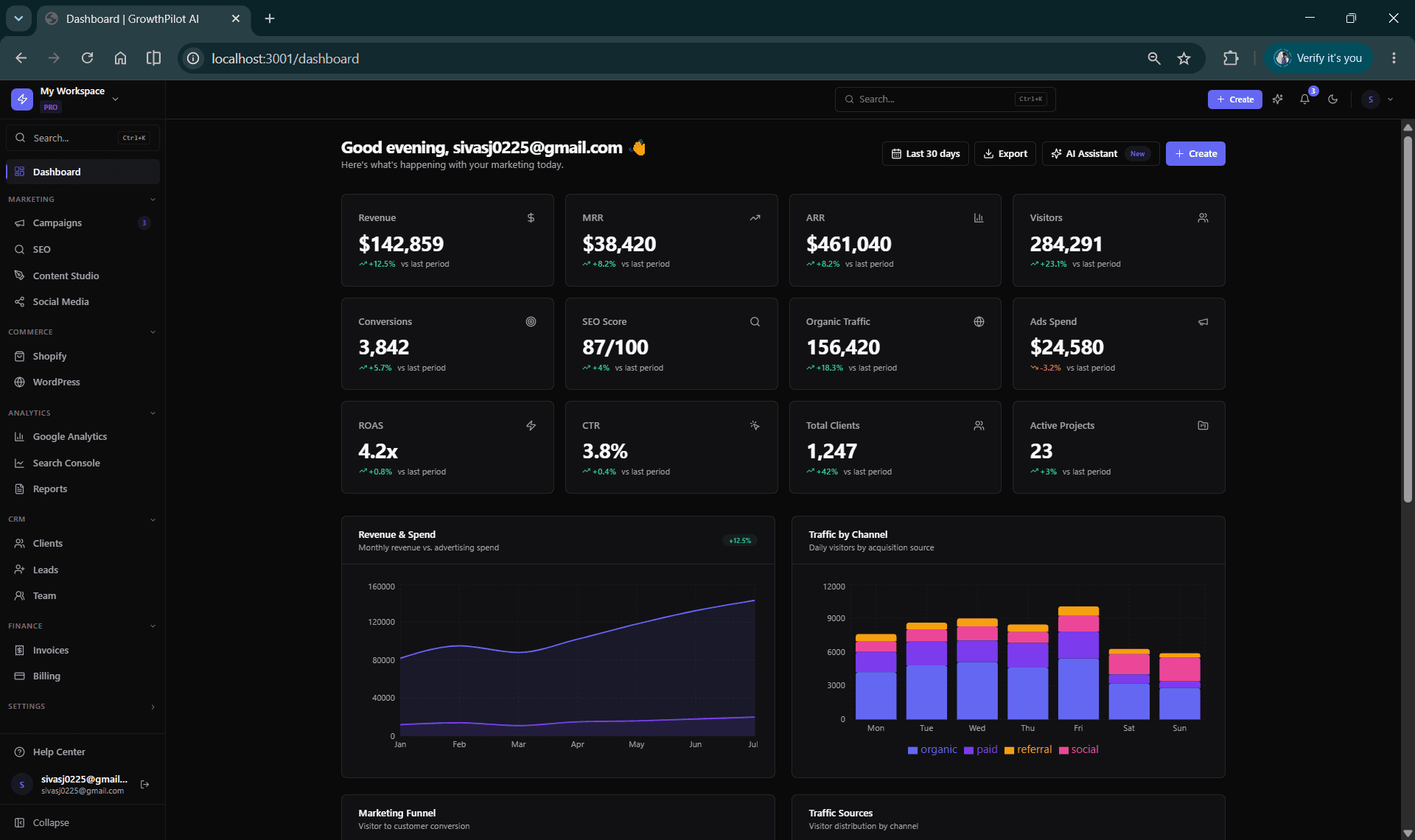Reload the page in the browser
The image size is (1415, 840).
coord(87,58)
